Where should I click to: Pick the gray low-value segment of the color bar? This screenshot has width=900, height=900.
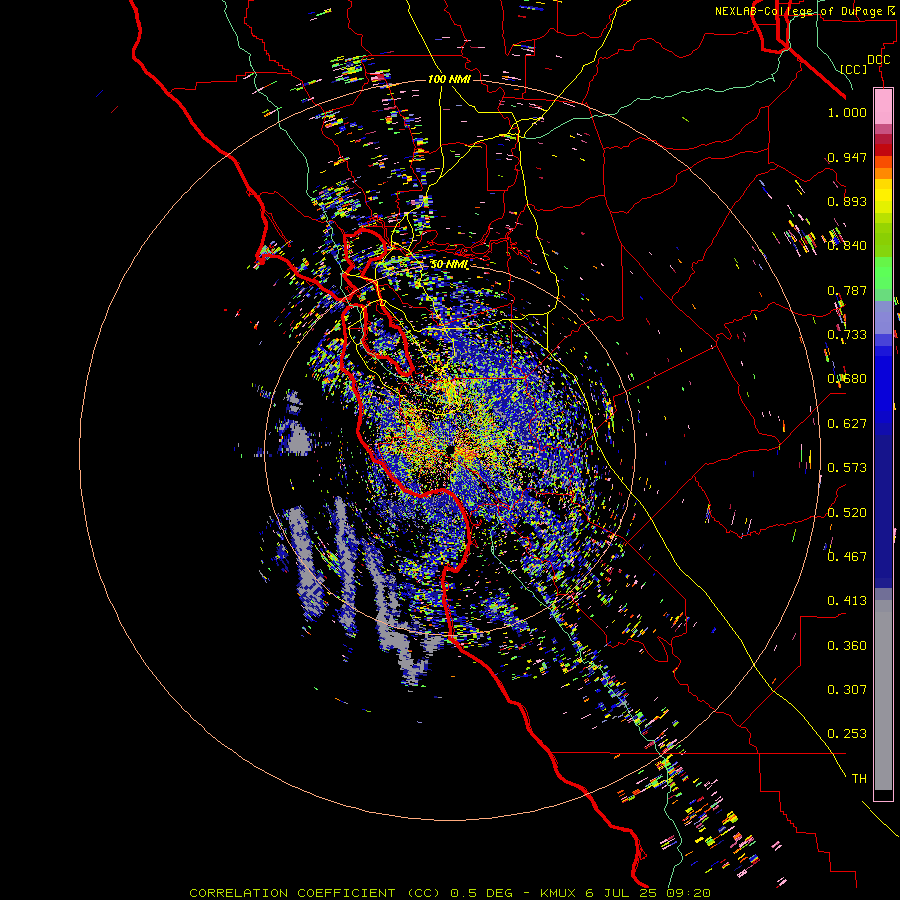tap(883, 695)
